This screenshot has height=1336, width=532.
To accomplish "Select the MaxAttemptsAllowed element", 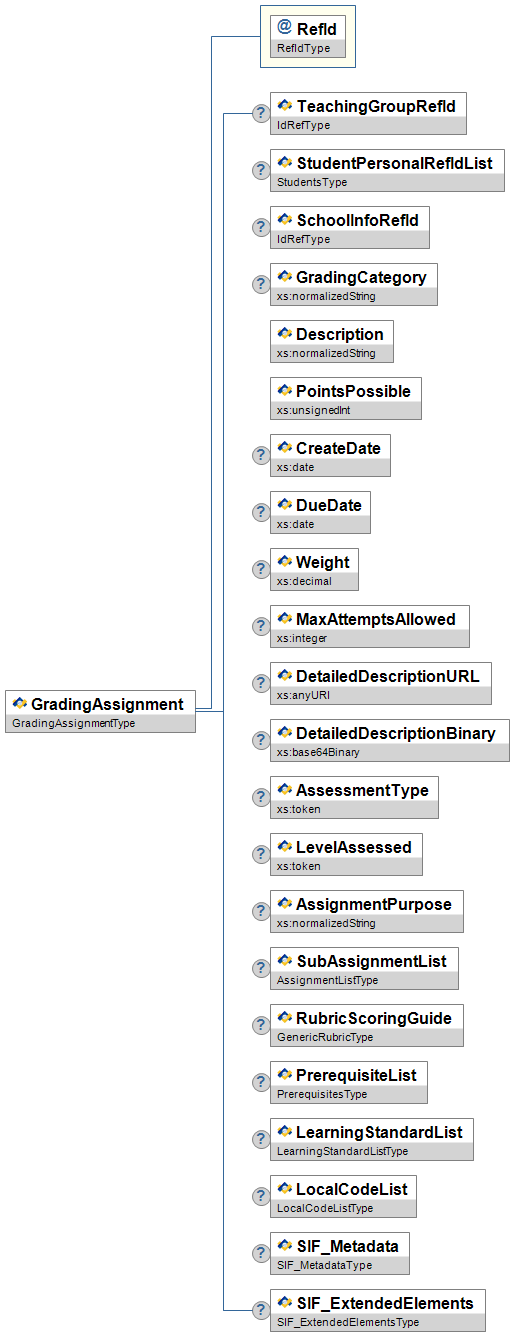I will coord(370,626).
